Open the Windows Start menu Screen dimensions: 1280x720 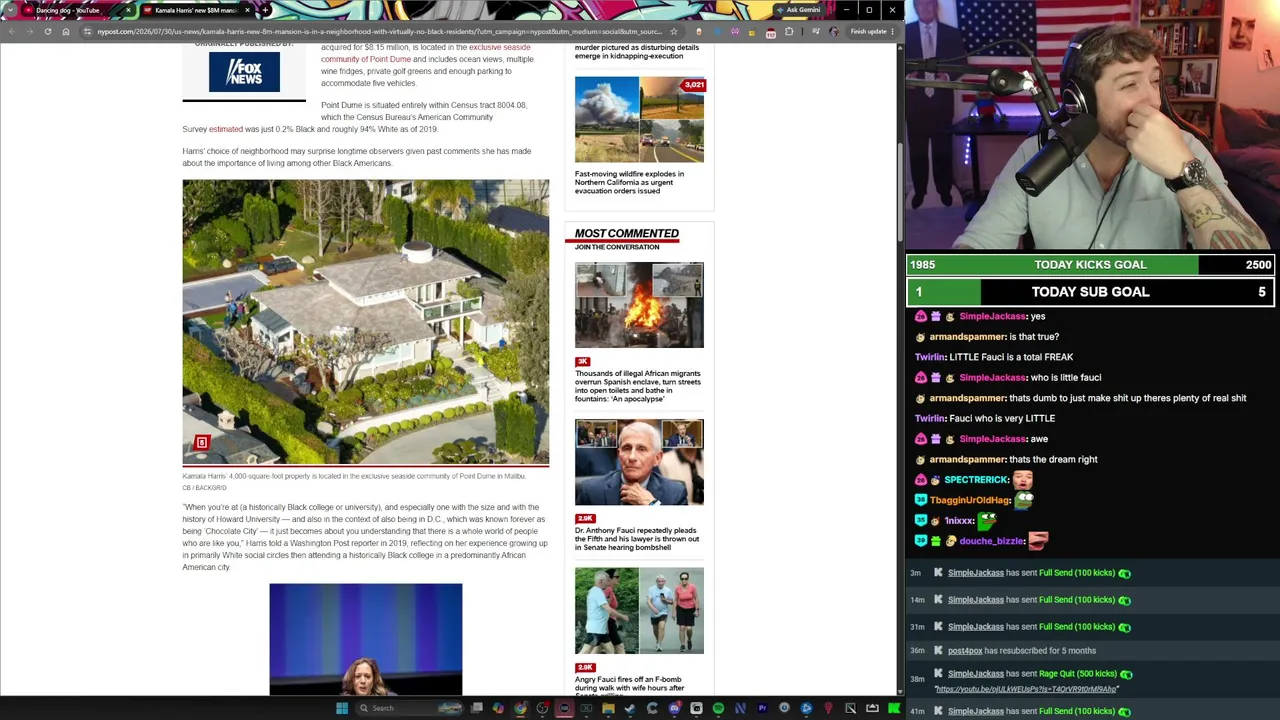click(x=342, y=708)
